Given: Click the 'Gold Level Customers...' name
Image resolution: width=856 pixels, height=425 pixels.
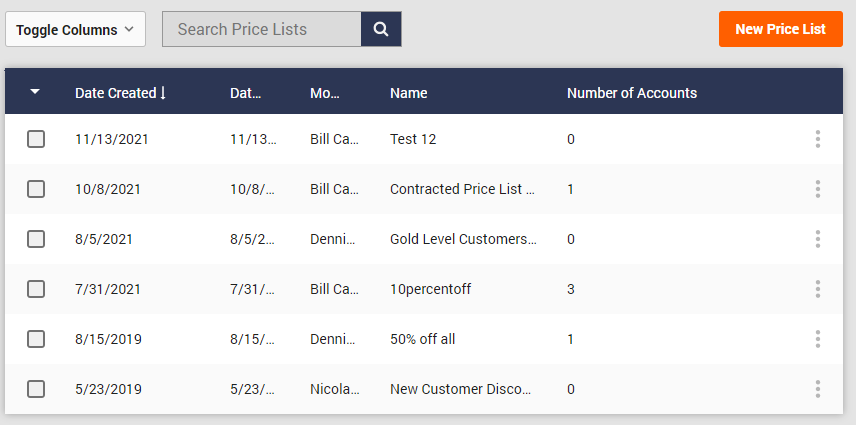Looking at the screenshot, I should pyautogui.click(x=463, y=239).
